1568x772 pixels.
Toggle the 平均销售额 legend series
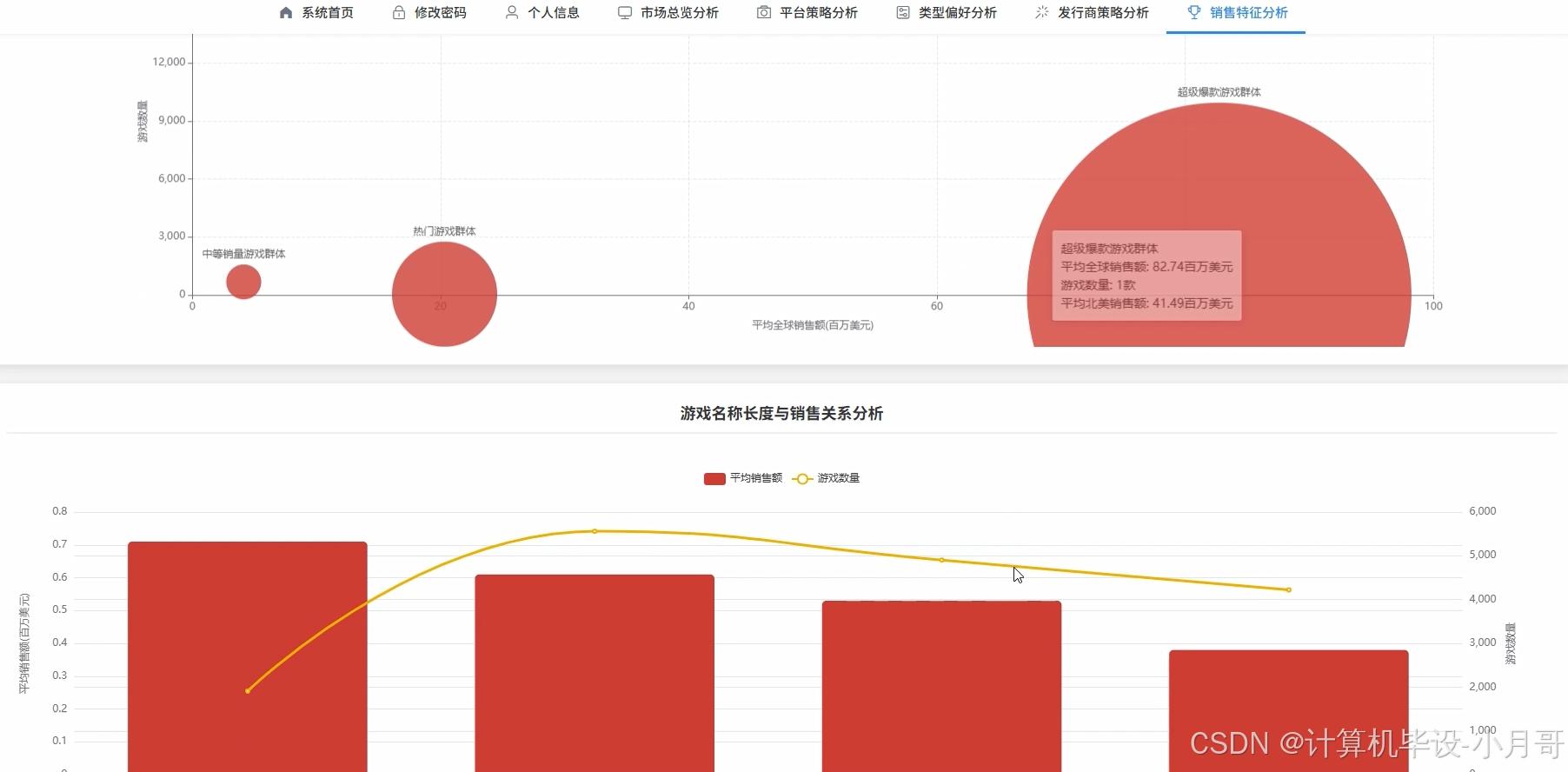[x=743, y=478]
